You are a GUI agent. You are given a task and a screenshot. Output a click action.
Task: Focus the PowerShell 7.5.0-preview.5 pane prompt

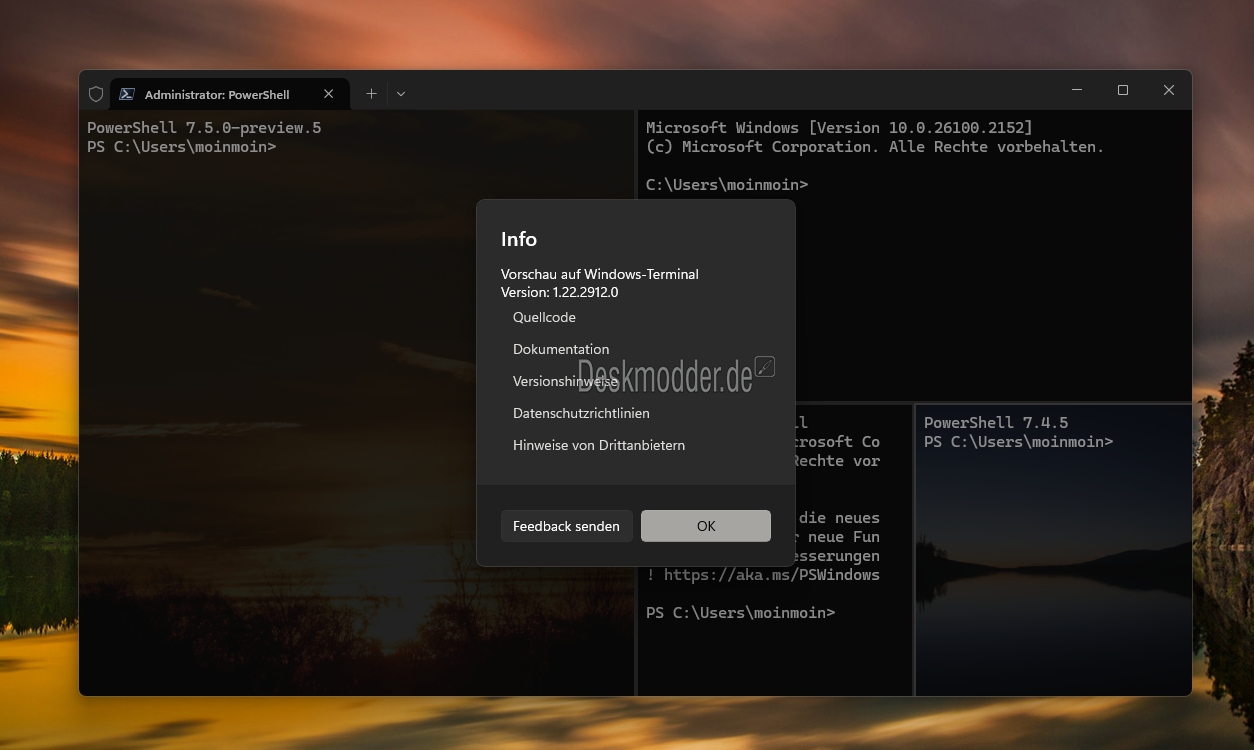[x=182, y=147]
